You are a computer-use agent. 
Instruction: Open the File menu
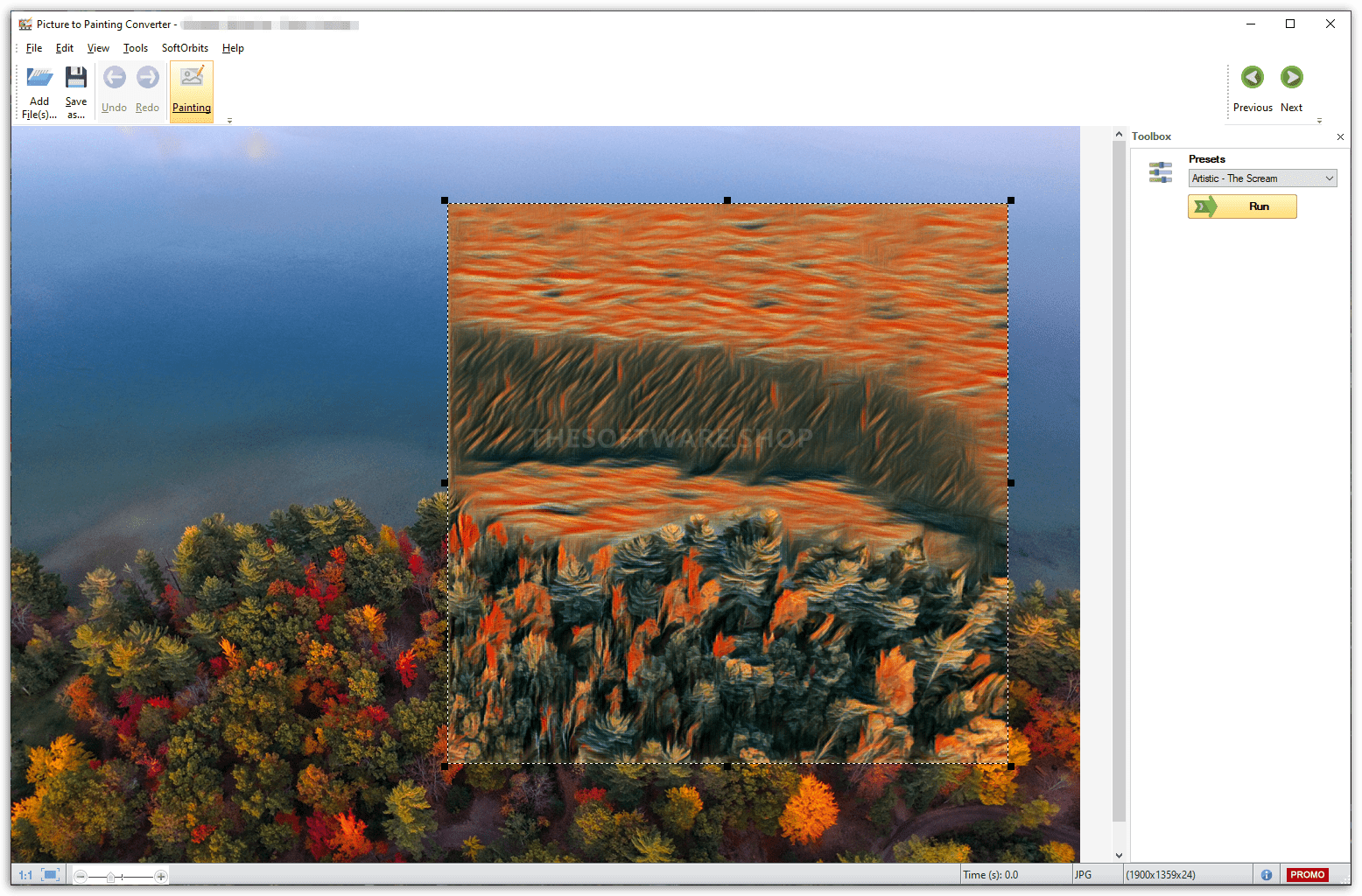pyautogui.click(x=34, y=48)
